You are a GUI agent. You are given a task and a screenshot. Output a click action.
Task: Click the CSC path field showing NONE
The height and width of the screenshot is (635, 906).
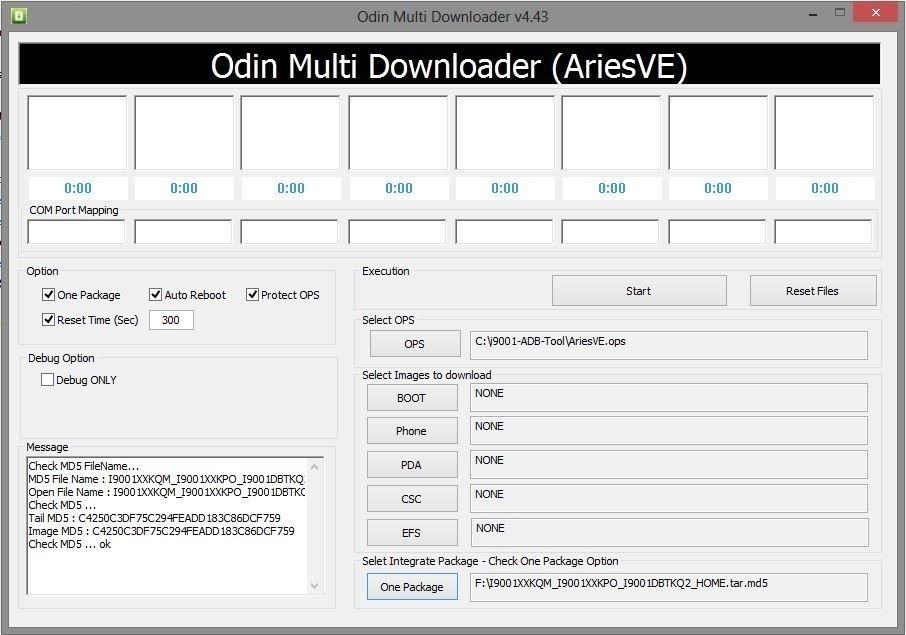[x=669, y=499]
